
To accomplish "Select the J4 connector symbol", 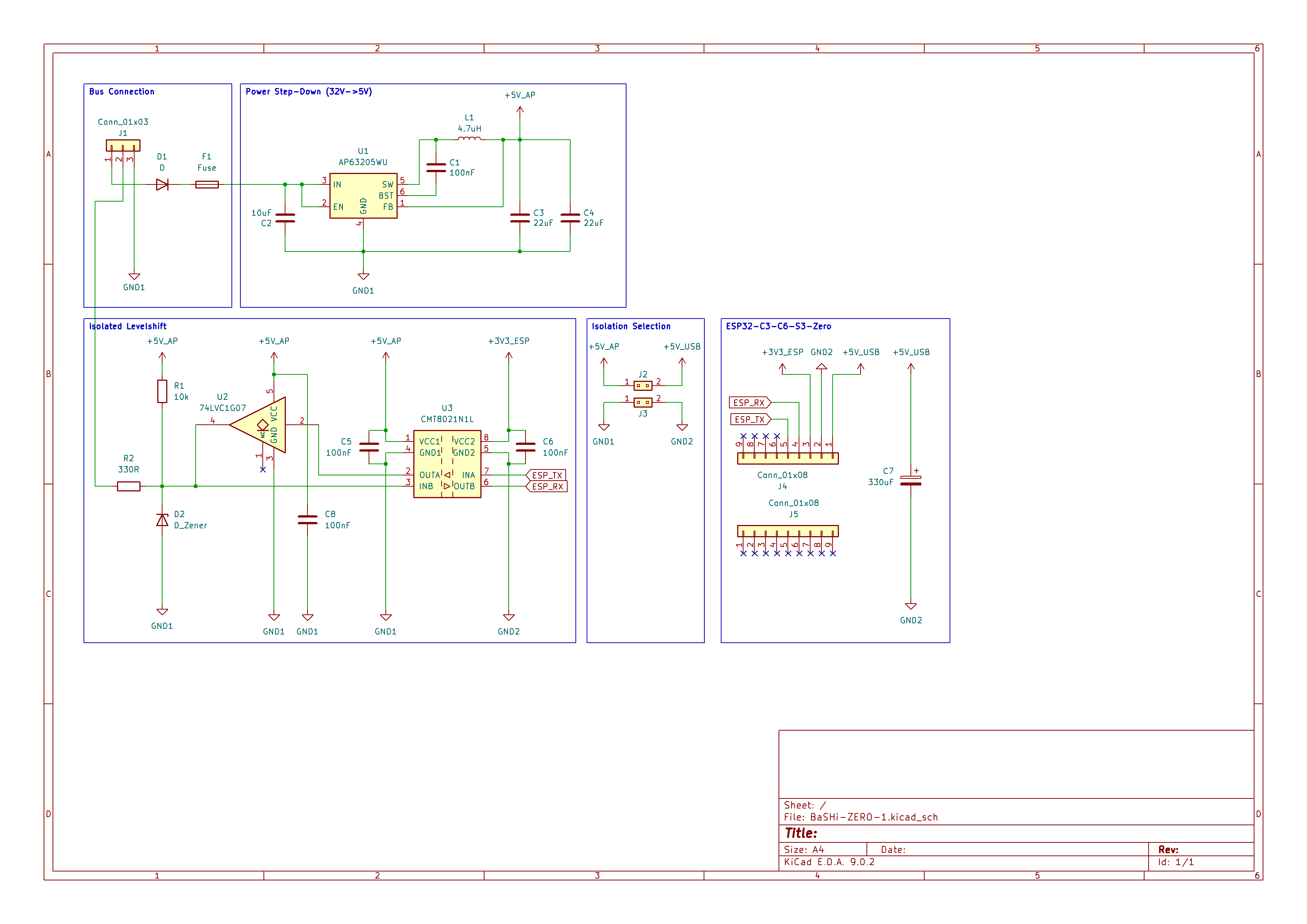I will click(788, 459).
